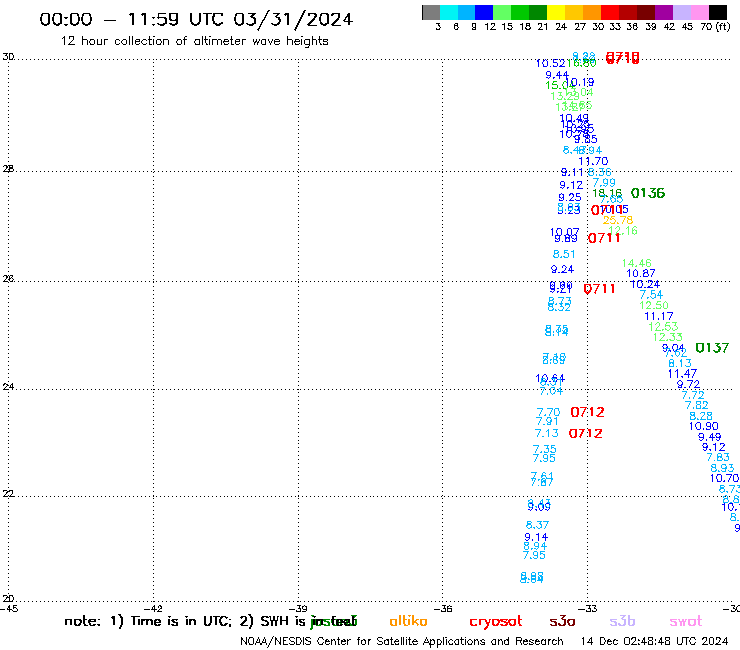740x650 pixels.
Task: Click the 'swot' satellite label
Action: point(686,621)
